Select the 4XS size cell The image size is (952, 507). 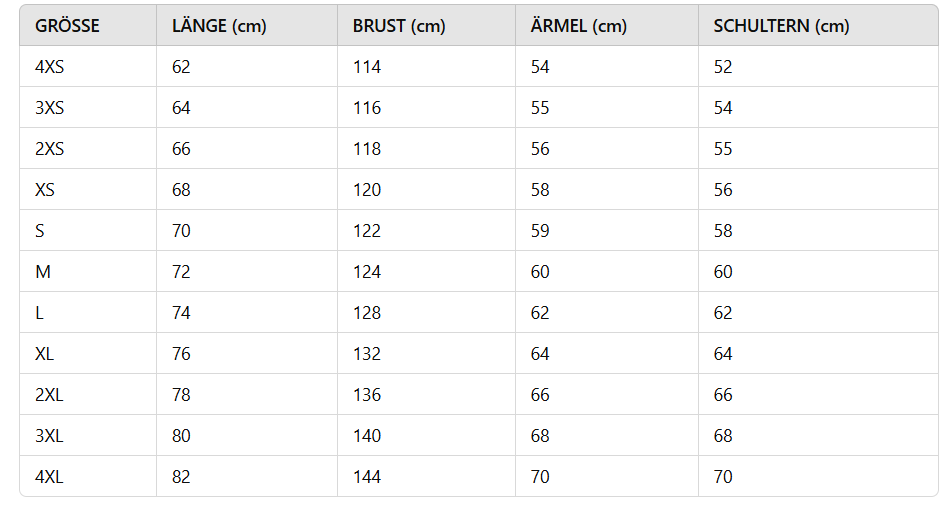pos(49,67)
